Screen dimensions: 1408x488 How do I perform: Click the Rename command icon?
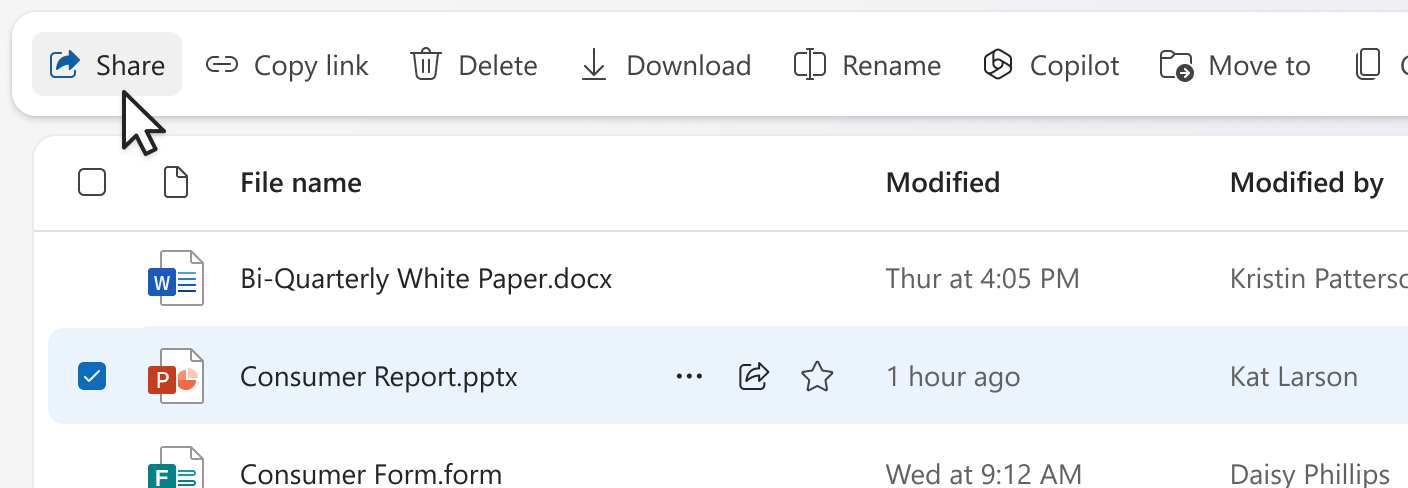pyautogui.click(x=809, y=65)
